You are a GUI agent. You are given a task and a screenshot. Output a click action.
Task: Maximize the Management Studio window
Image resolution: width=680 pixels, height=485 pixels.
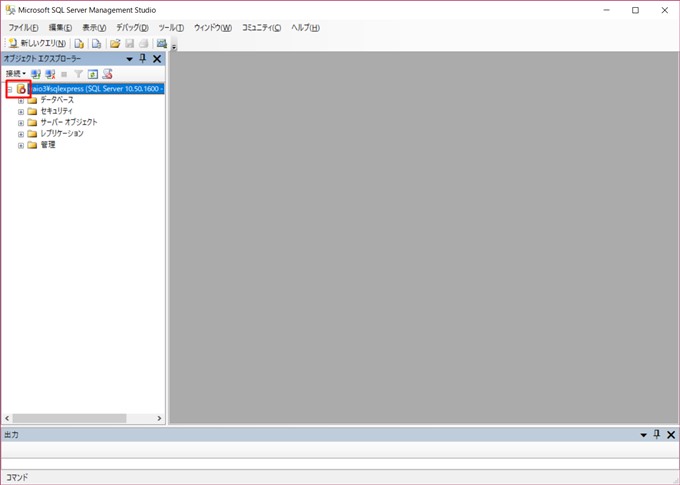(x=635, y=10)
